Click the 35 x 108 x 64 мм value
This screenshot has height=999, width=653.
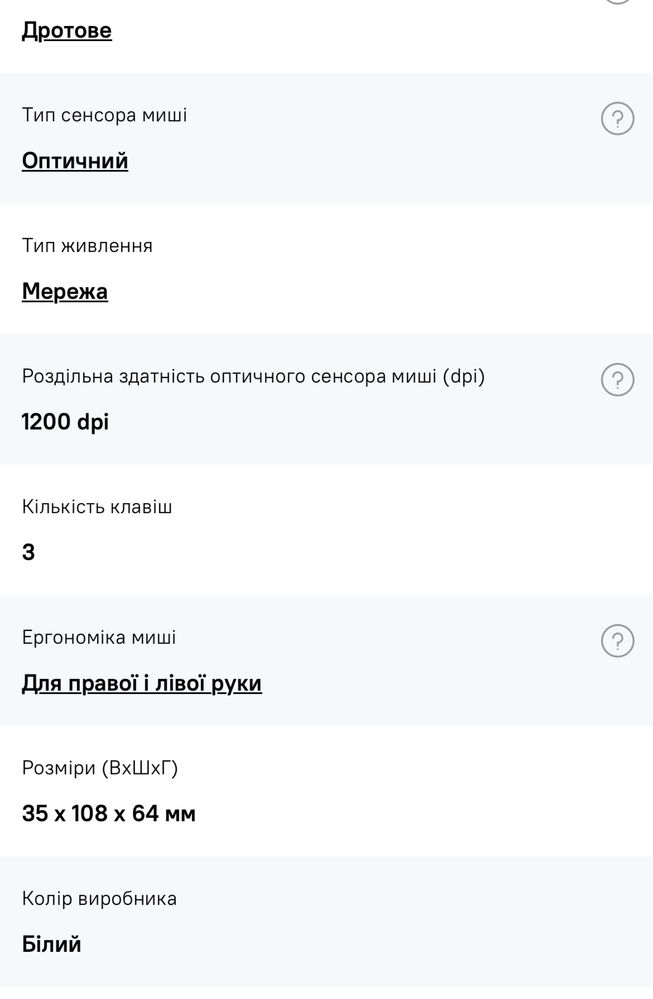[109, 814]
